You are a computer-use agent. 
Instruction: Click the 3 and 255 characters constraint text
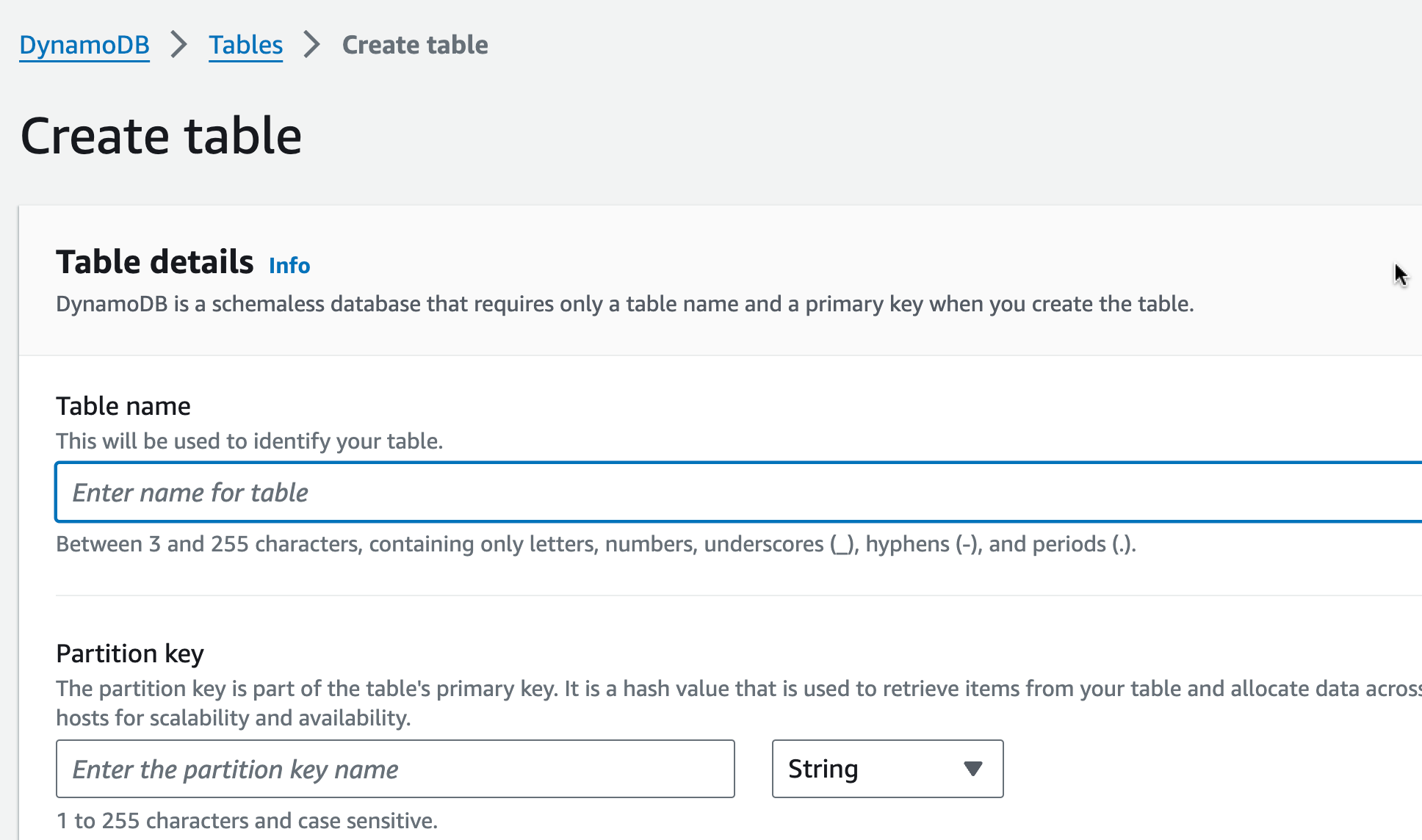click(x=595, y=544)
